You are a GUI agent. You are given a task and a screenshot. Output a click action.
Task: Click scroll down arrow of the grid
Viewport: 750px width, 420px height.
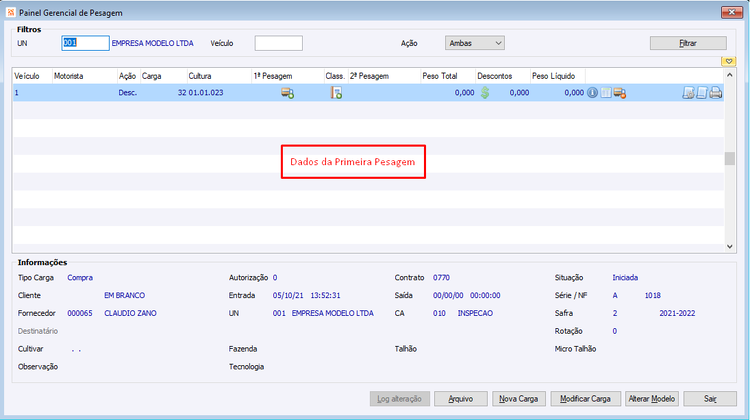tap(729, 247)
